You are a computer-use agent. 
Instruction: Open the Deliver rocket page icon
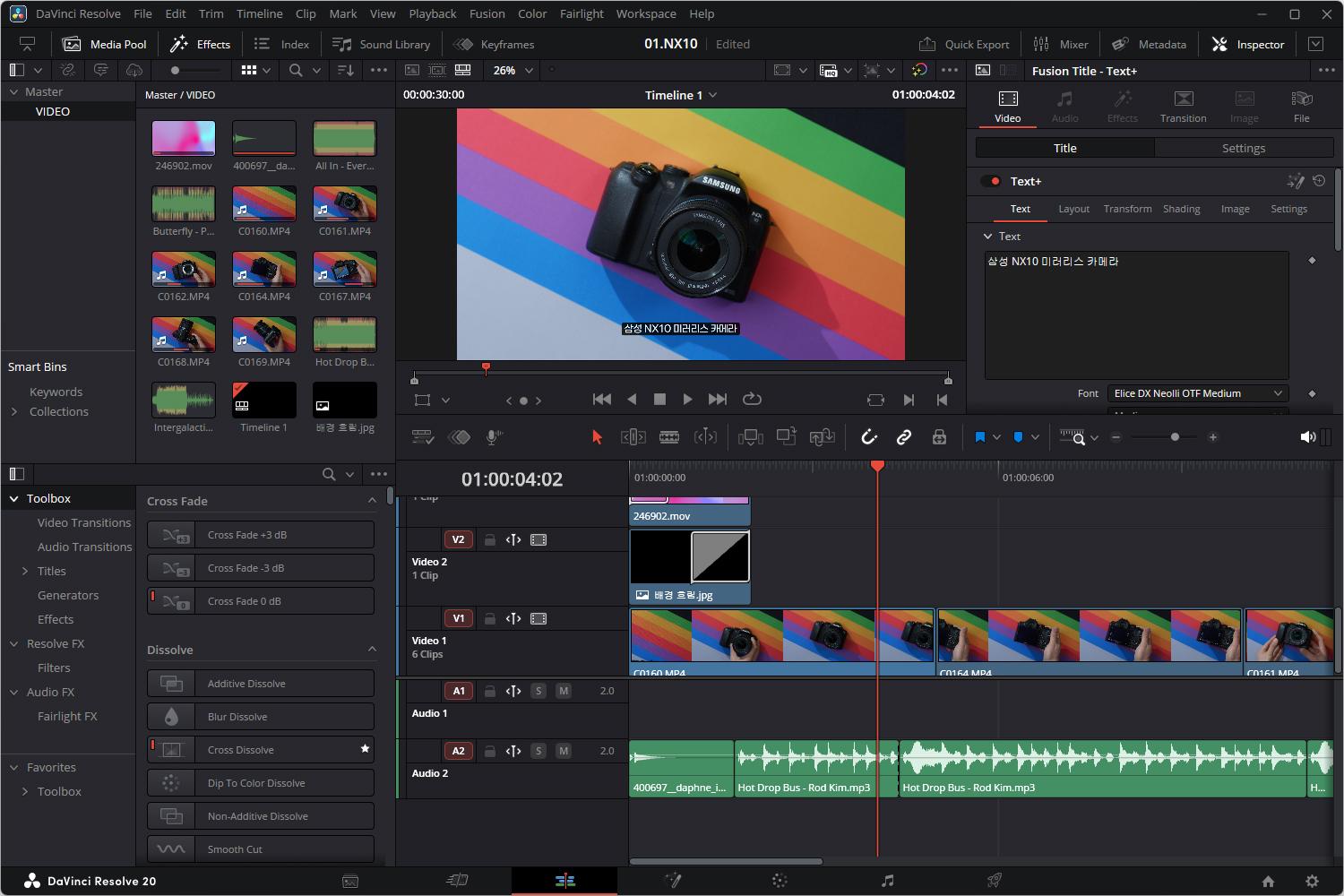coord(995,881)
